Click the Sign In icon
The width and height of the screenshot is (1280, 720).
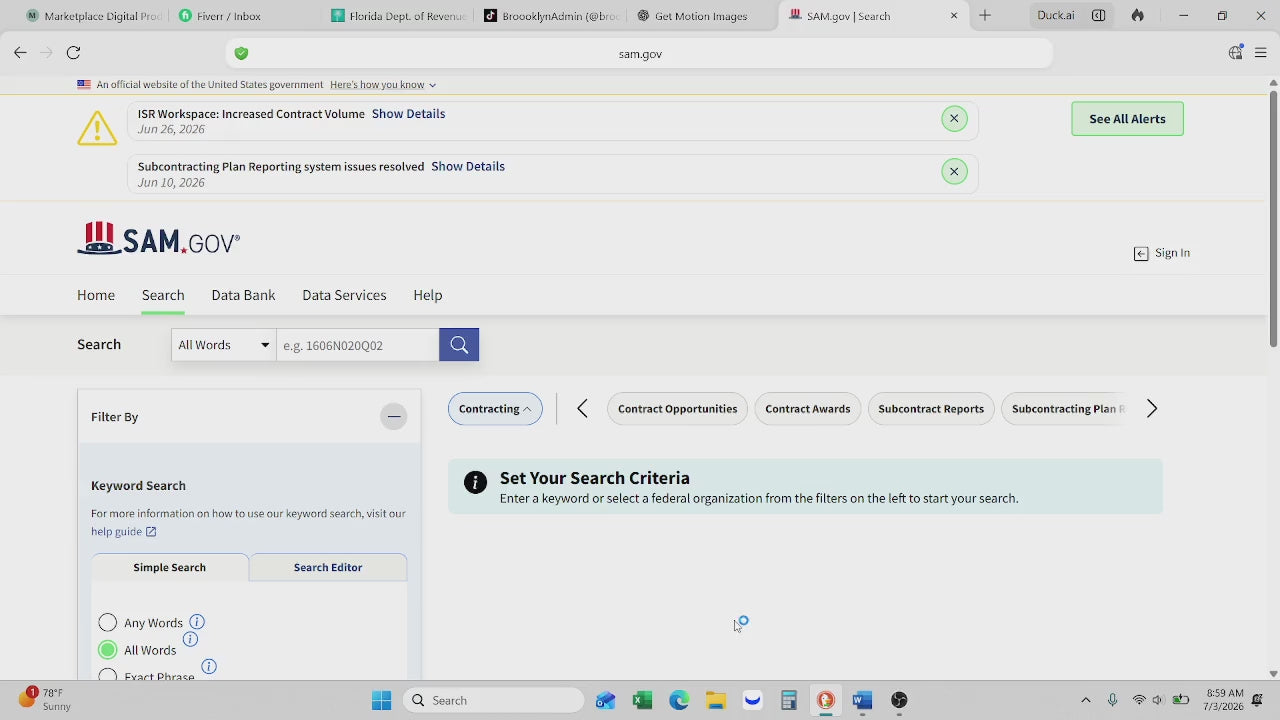(x=1141, y=254)
